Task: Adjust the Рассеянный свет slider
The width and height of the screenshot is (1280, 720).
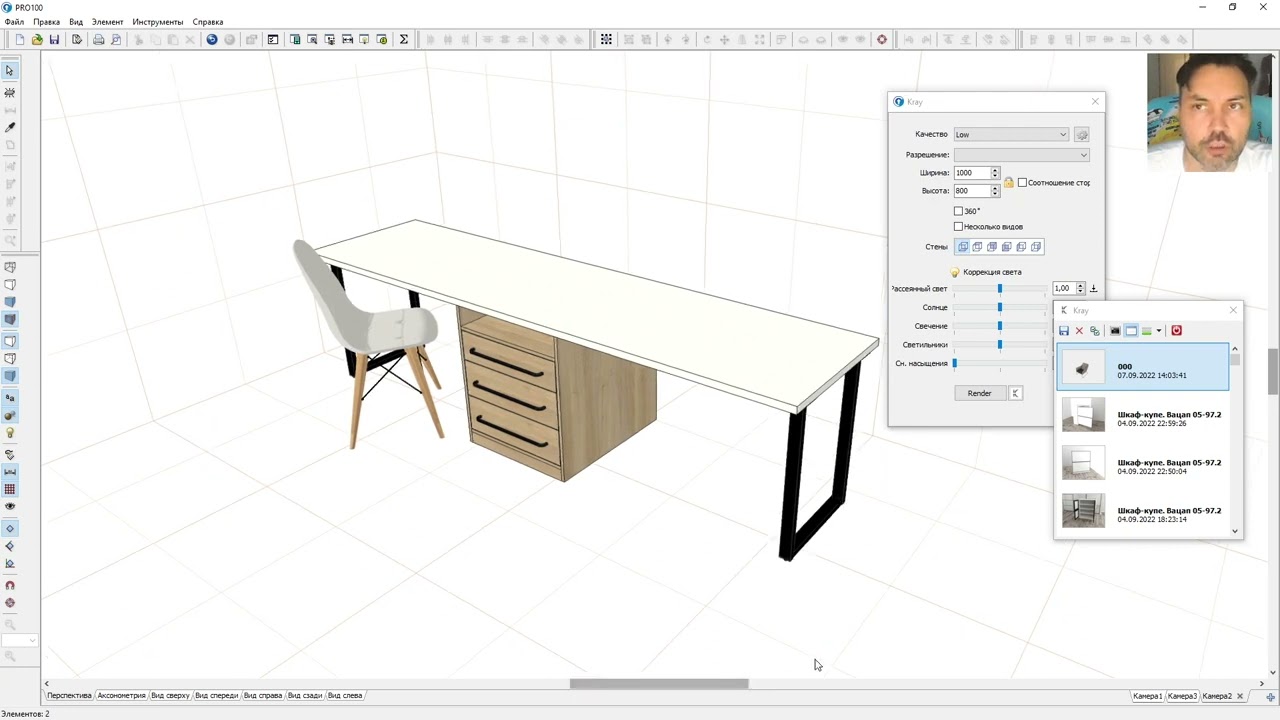Action: pyautogui.click(x=999, y=289)
